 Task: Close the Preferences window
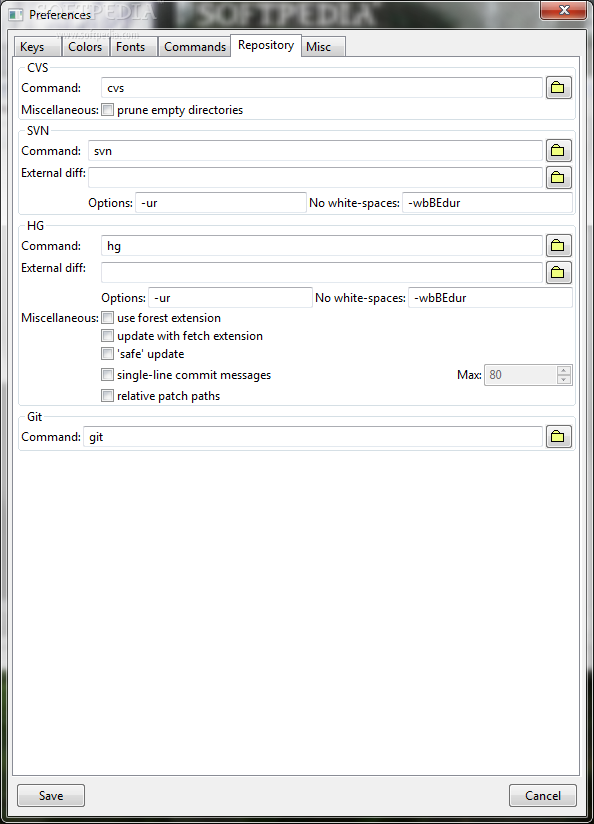[x=564, y=10]
